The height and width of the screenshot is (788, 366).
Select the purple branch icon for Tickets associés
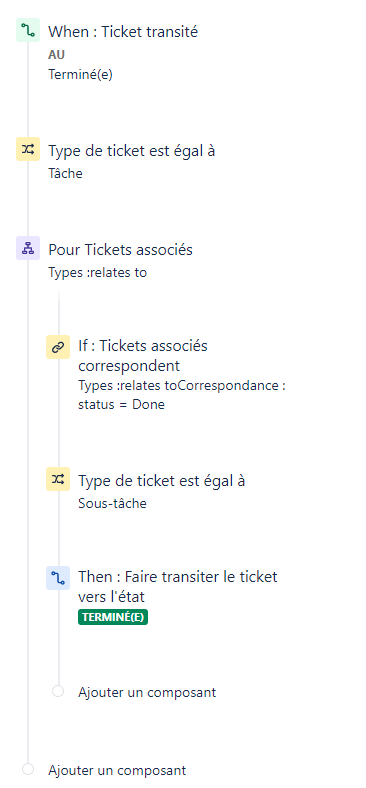click(x=28, y=248)
